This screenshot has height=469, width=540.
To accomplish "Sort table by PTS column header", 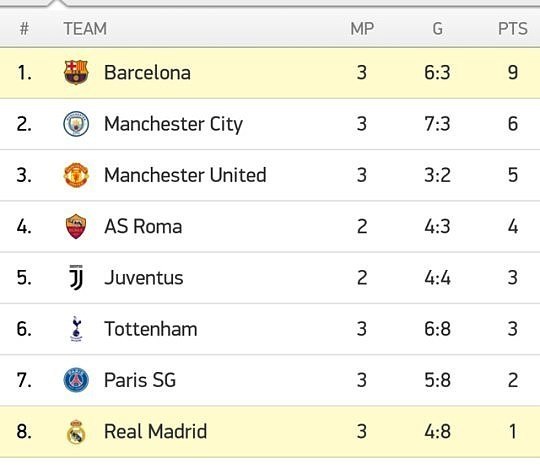I will point(512,29).
